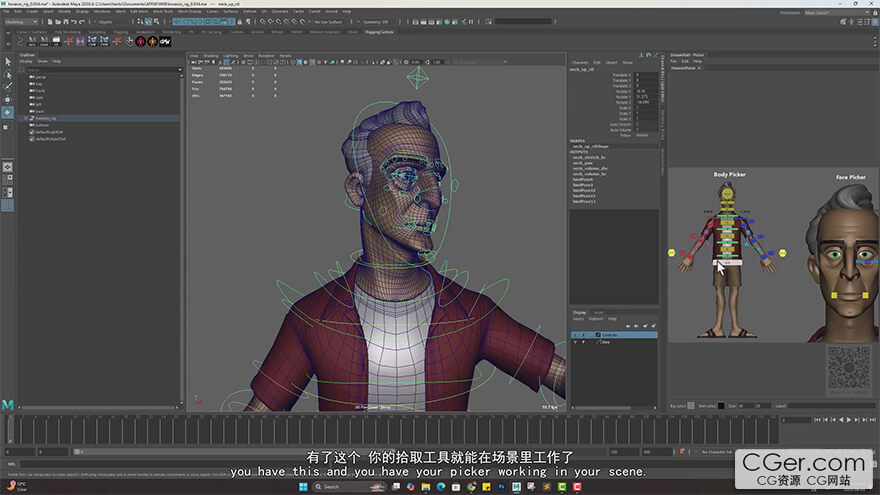Click the Undo arrow in status line
880x495 pixels.
pos(73,21)
